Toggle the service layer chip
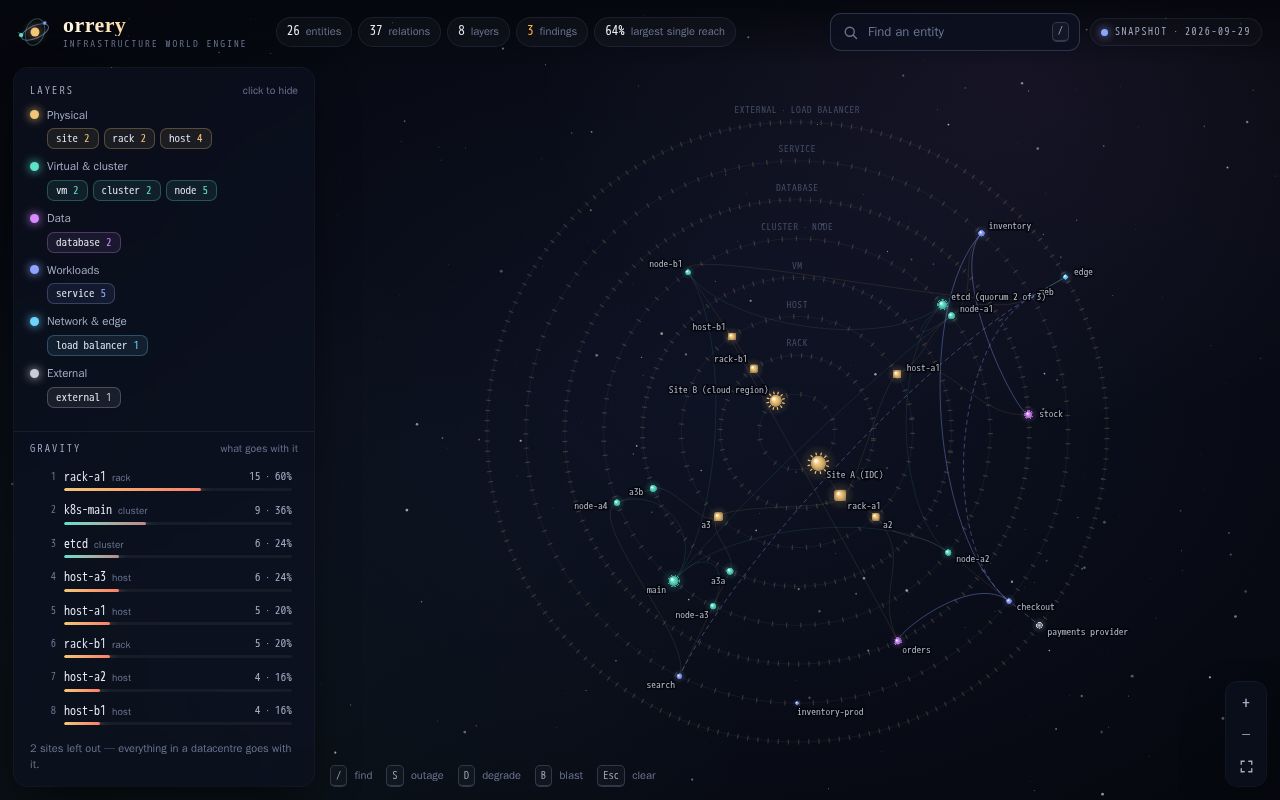1280x800 pixels. (x=81, y=294)
